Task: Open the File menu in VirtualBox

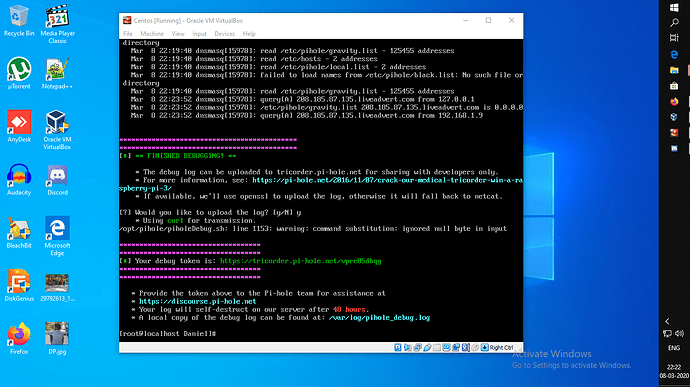Action: (x=128, y=34)
